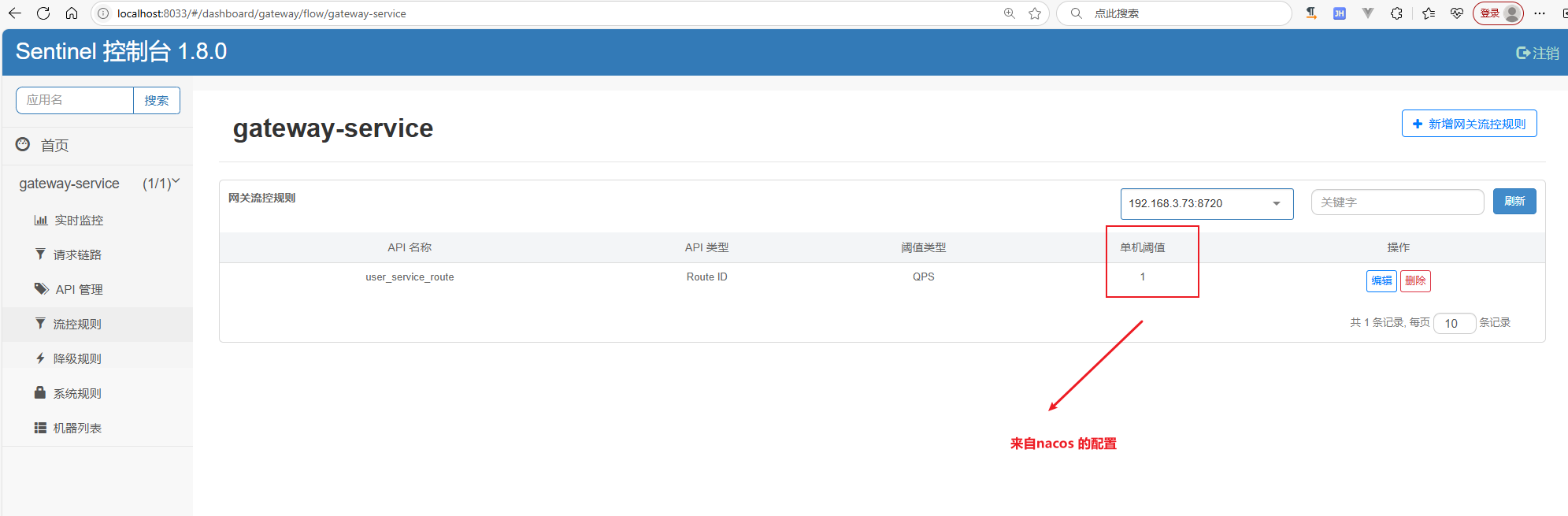Click the API 类型 column header

coord(706,247)
